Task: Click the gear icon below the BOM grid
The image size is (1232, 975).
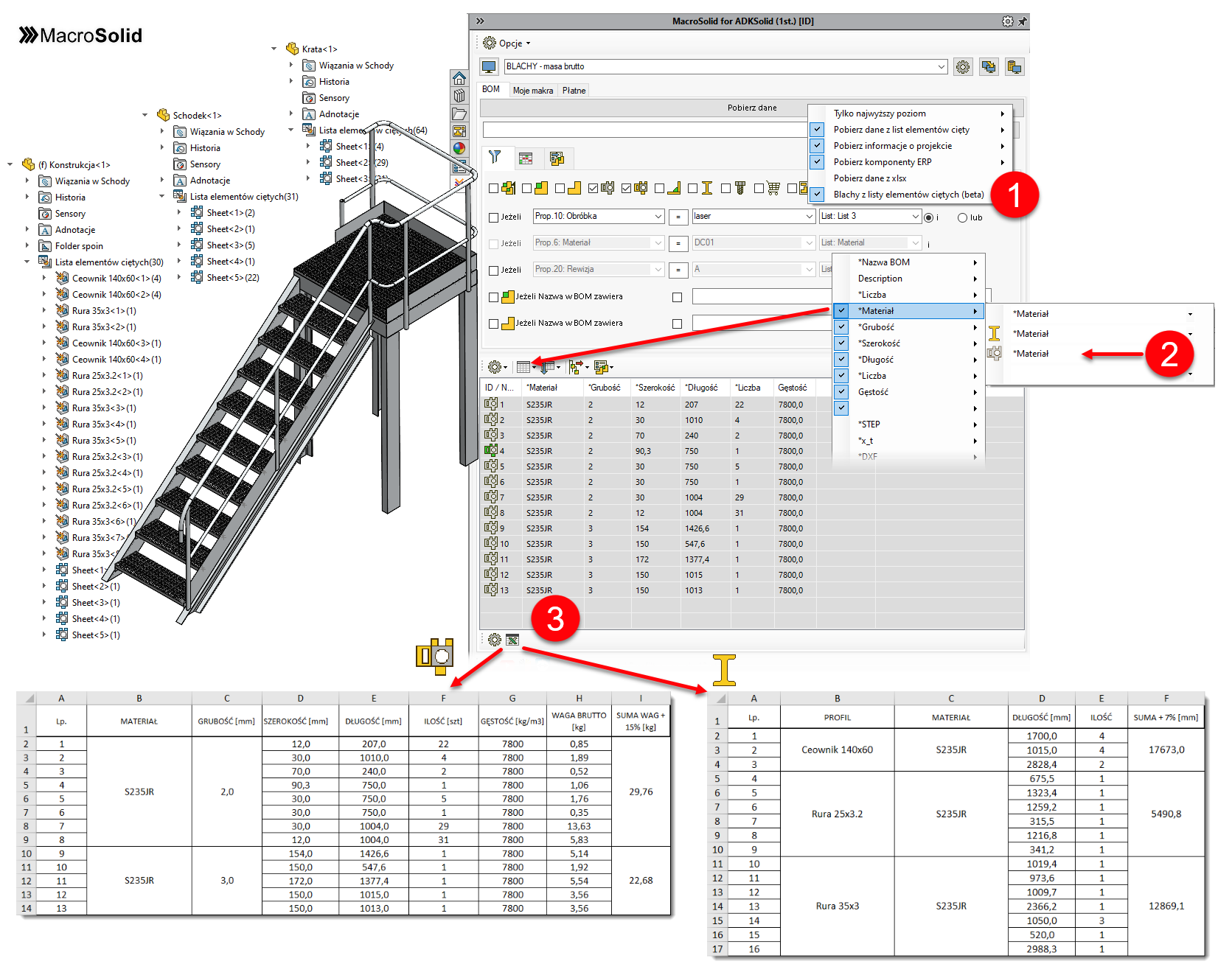Action: coord(495,640)
